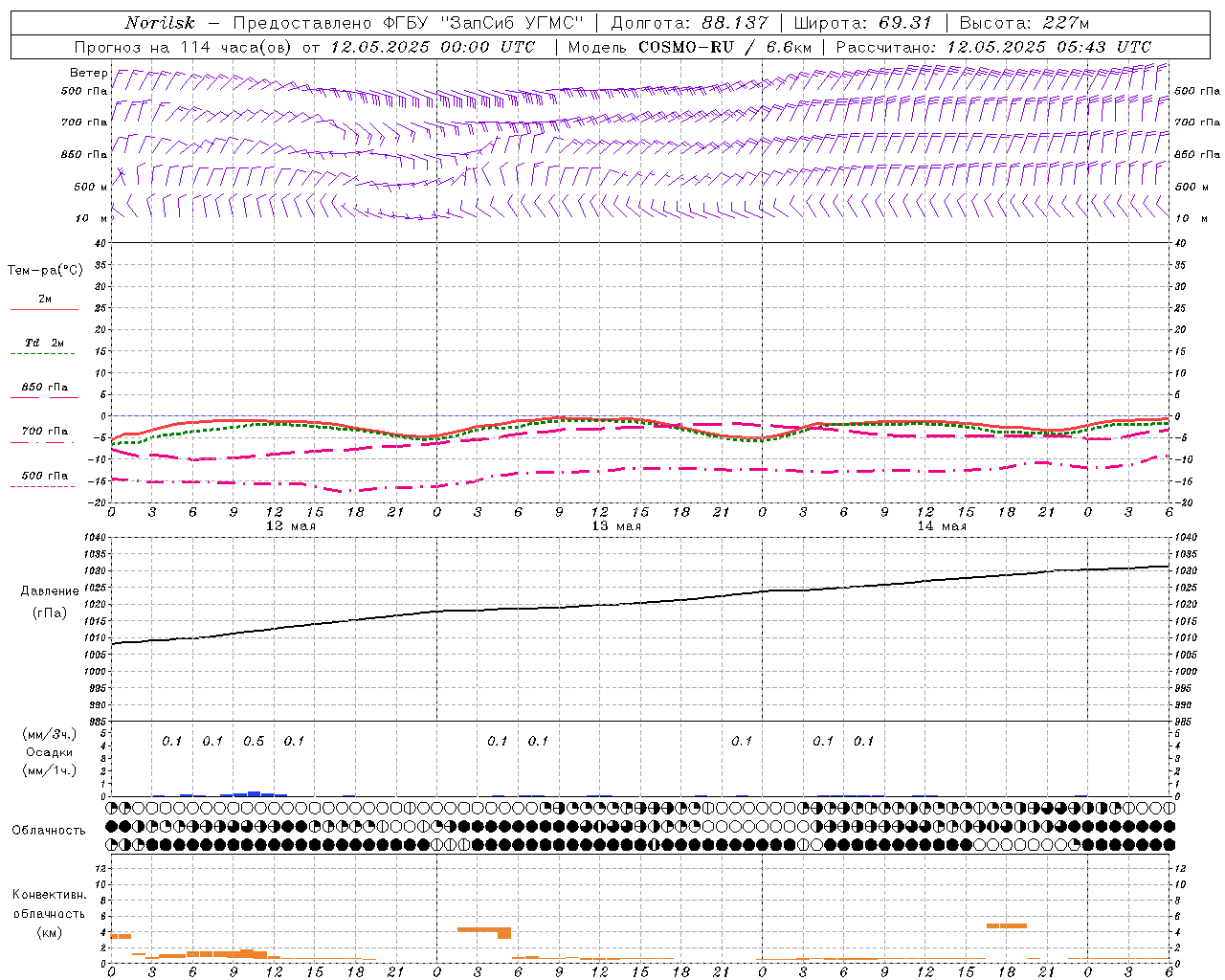
Task: Click the "Давление" pressure panel label
Action: pyautogui.click(x=50, y=591)
